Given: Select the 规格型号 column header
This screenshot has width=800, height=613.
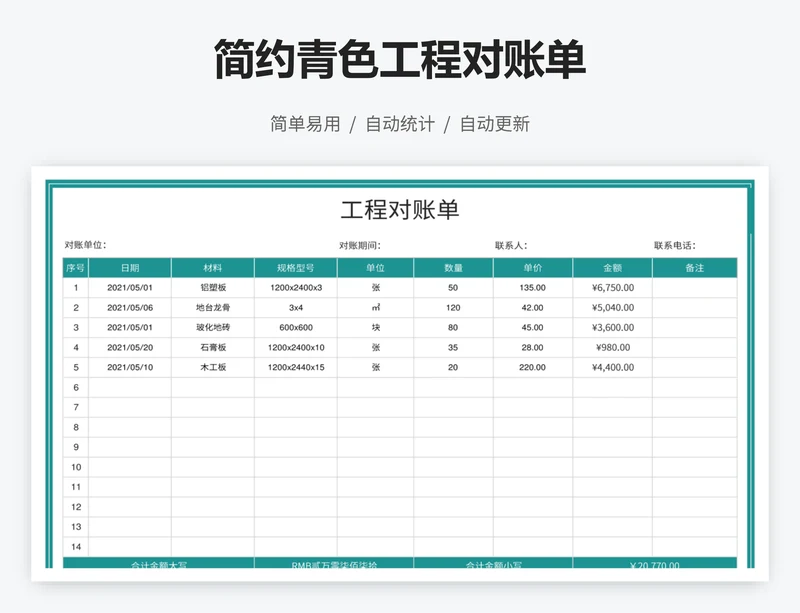Looking at the screenshot, I should 296,268.
